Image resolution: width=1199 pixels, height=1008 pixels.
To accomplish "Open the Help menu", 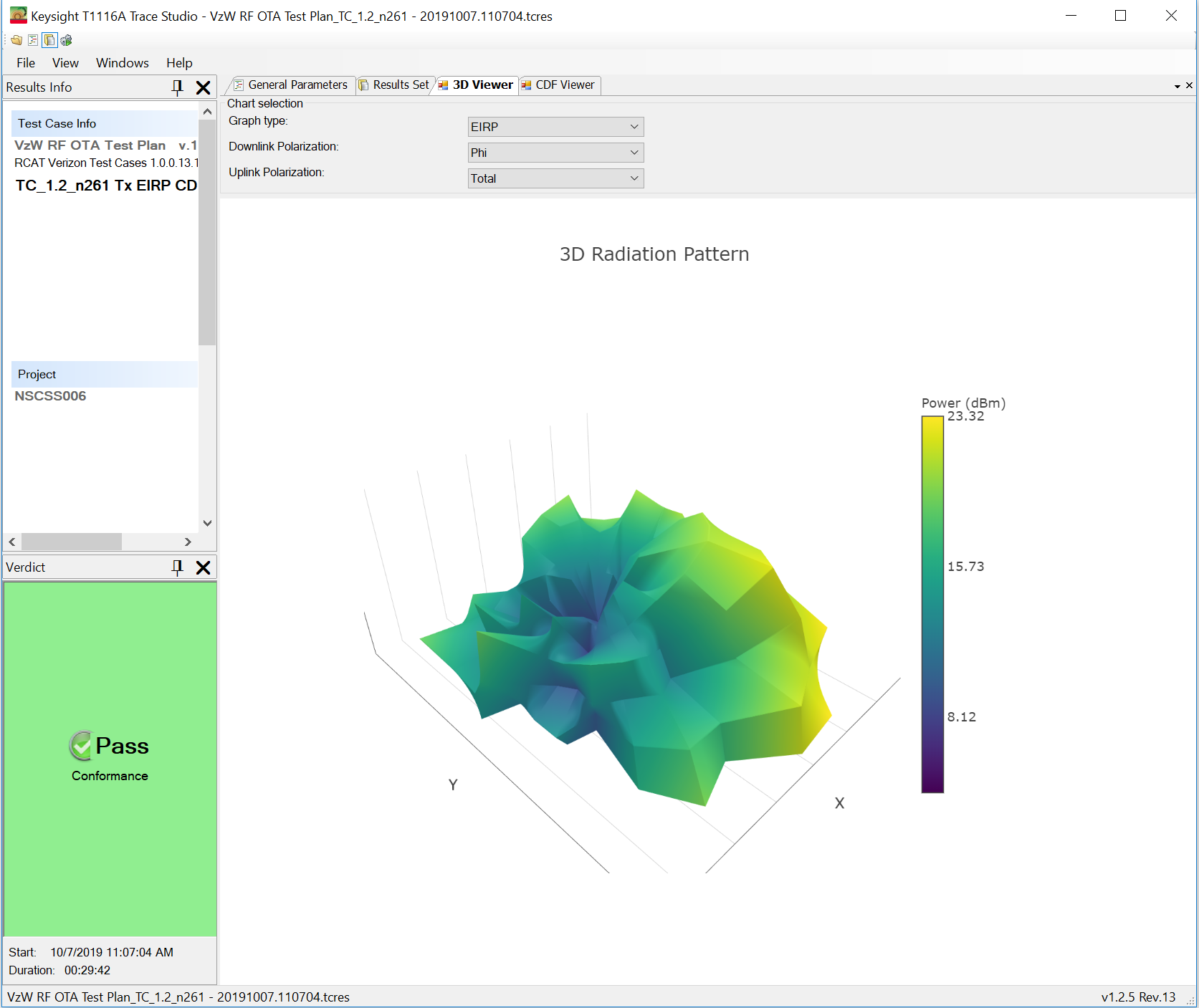I will pyautogui.click(x=179, y=63).
